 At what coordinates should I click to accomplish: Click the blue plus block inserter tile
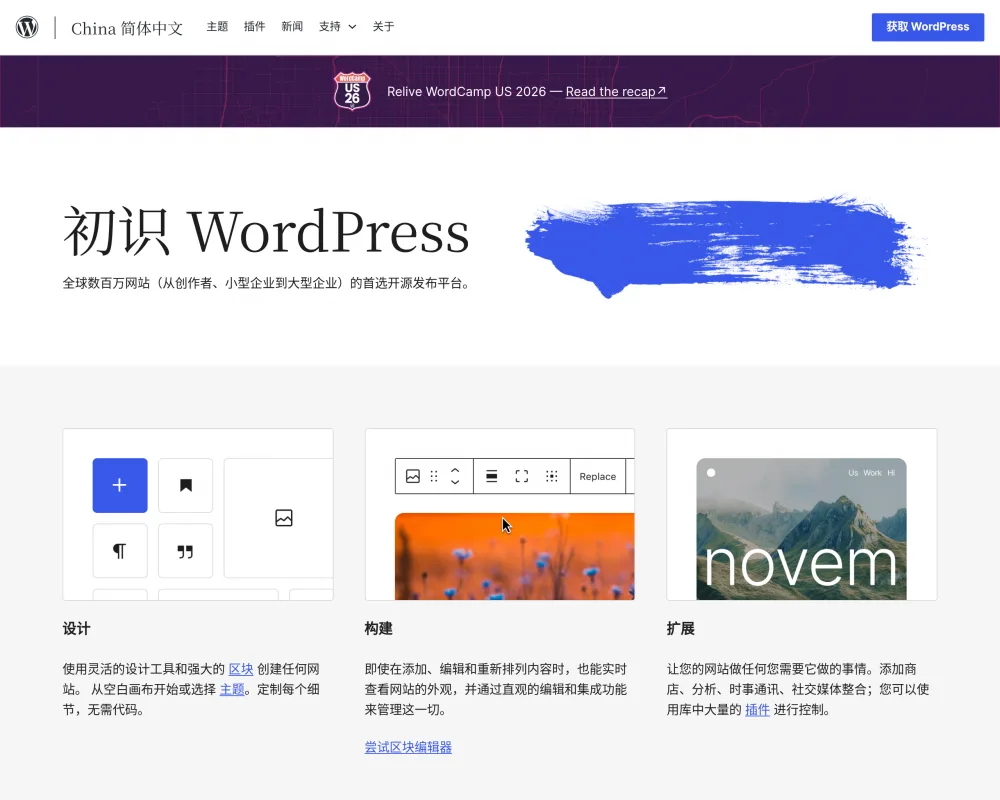click(120, 485)
